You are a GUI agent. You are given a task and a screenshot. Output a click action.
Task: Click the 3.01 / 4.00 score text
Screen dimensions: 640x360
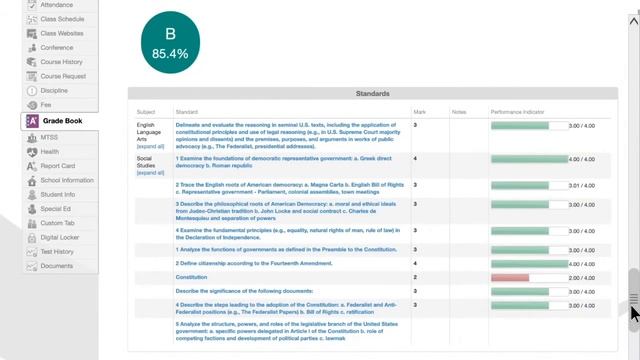(582, 186)
